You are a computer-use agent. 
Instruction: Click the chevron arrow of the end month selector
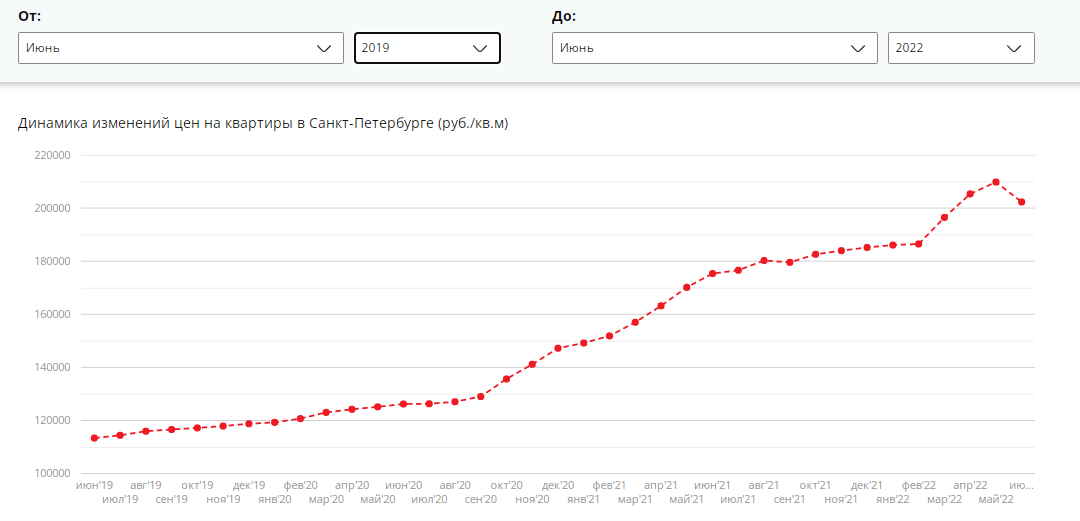[858, 48]
